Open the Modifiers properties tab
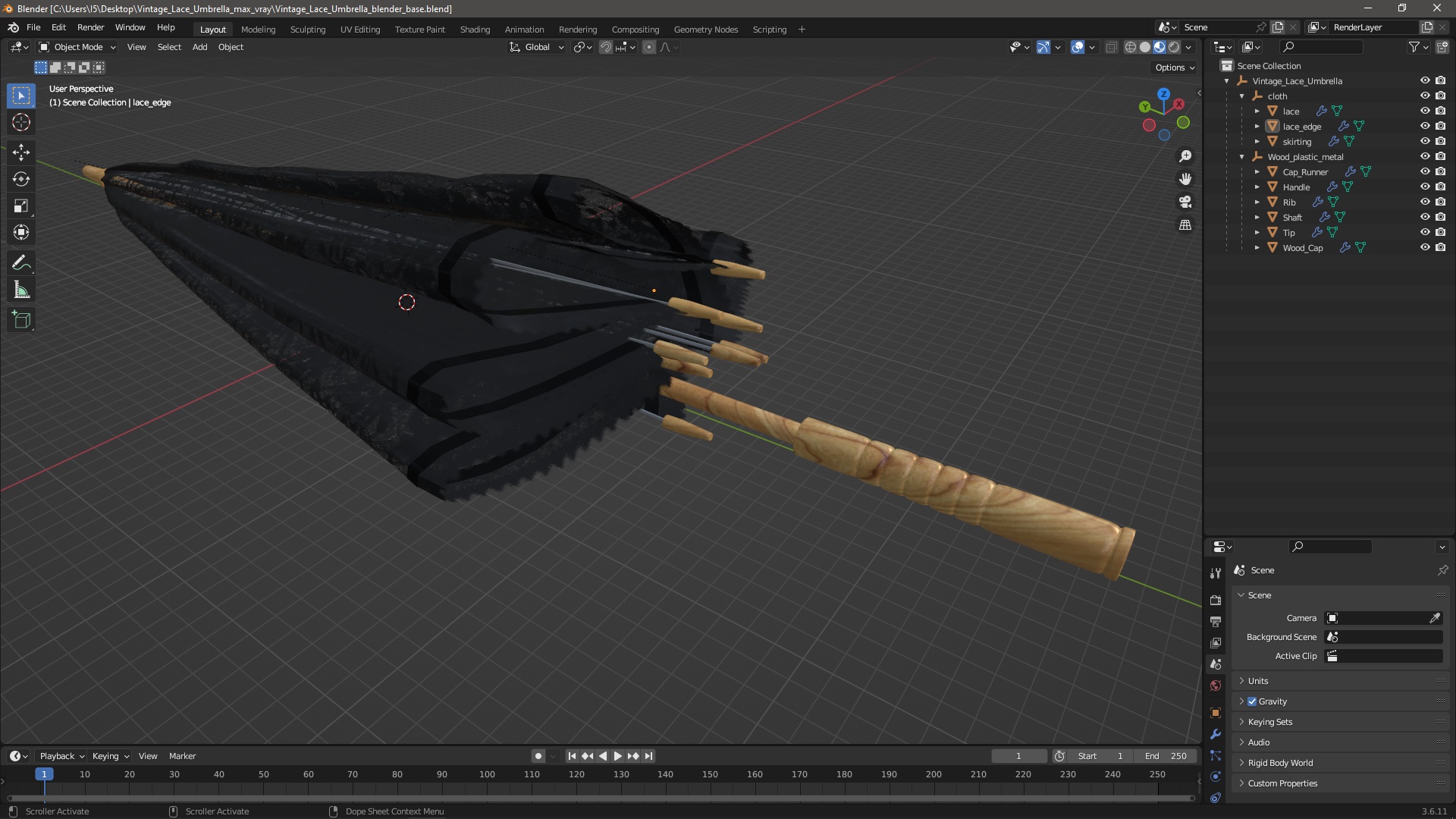 tap(1216, 734)
